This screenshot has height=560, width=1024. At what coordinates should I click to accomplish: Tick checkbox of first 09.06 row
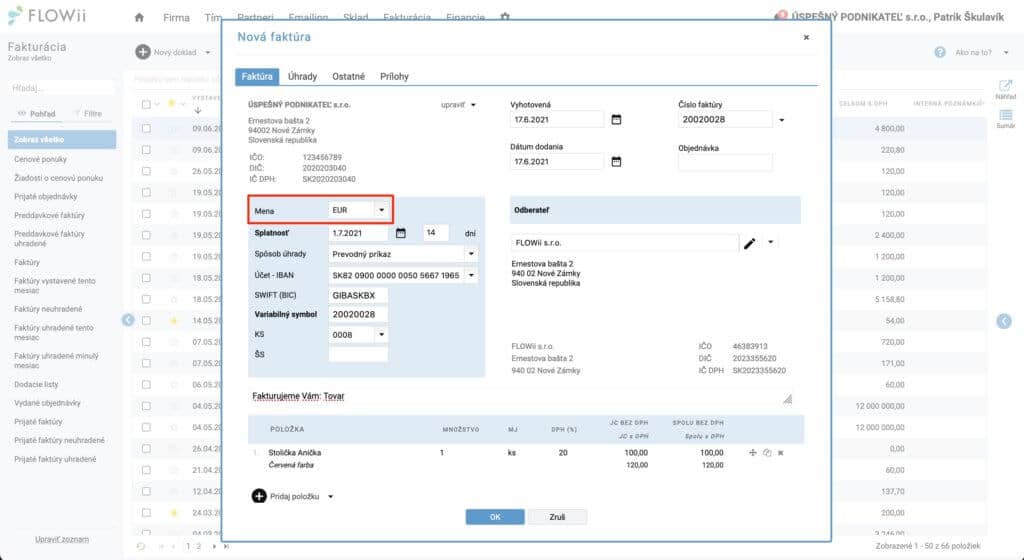[x=146, y=129]
